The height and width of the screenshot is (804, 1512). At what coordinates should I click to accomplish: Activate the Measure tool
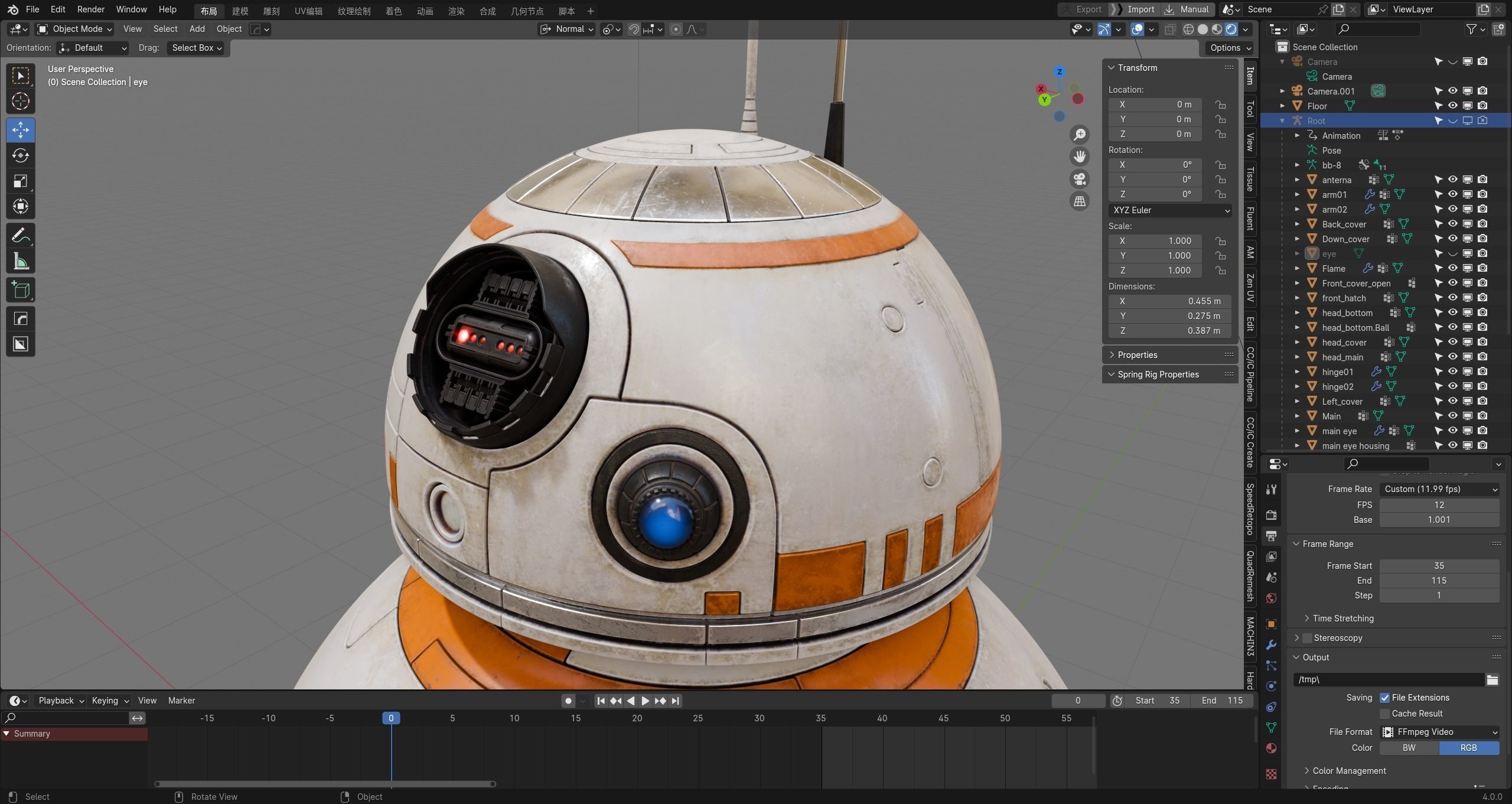point(21,261)
